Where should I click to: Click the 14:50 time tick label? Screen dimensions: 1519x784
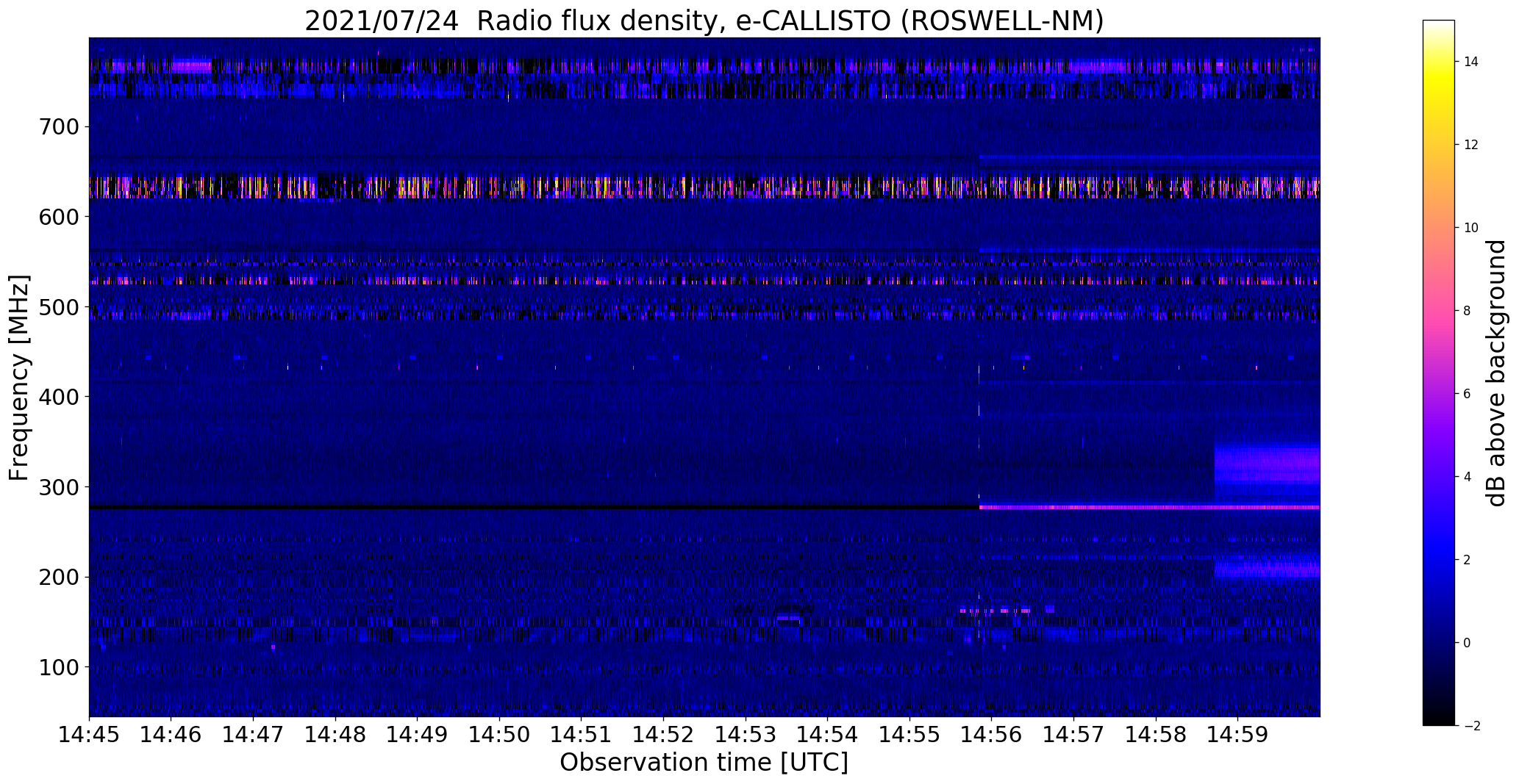click(499, 734)
